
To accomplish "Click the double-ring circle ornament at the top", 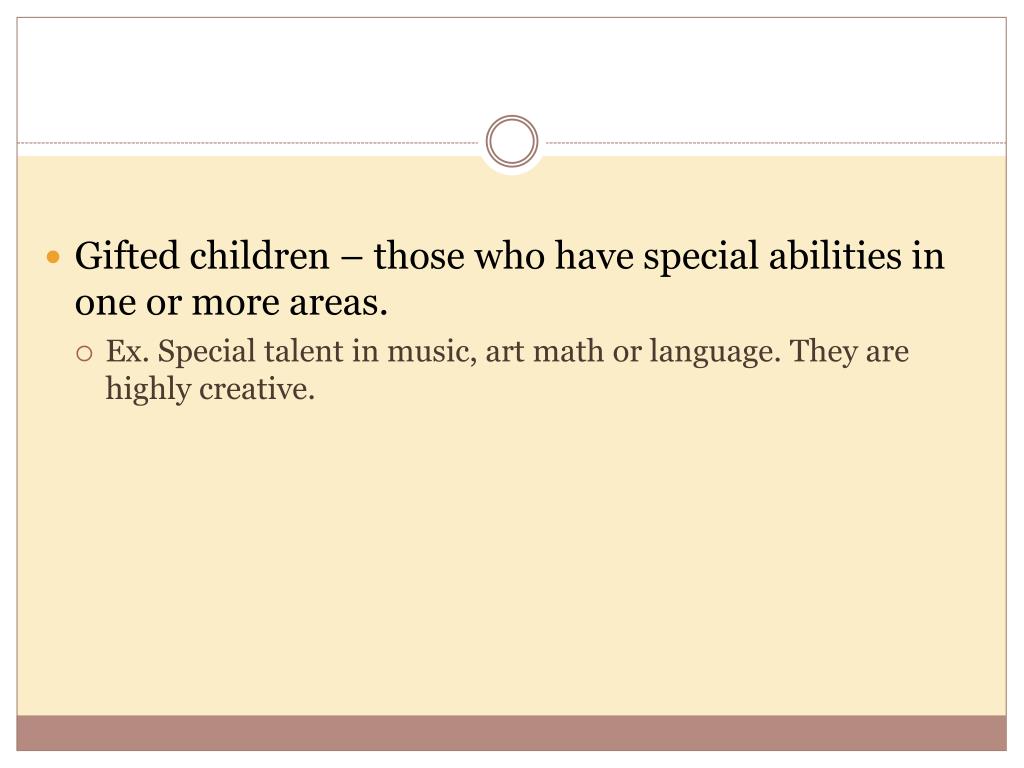I will tap(512, 142).
